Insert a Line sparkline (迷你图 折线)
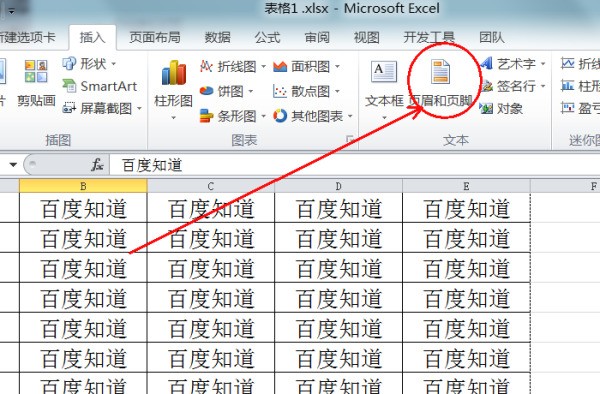Screen dimensions: 600x394 580,63
